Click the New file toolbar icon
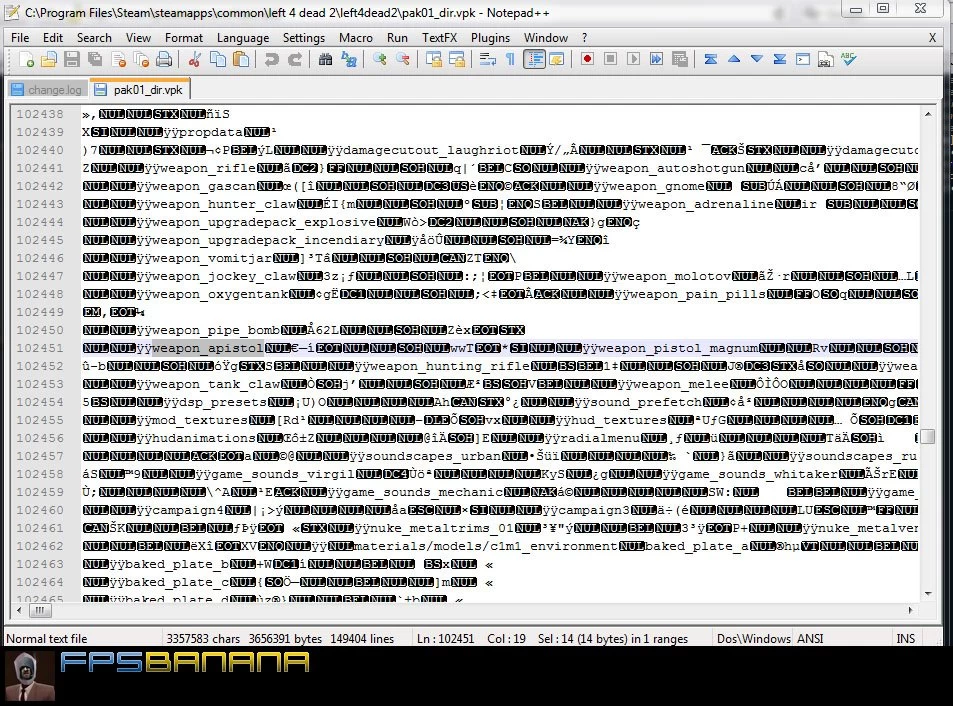The width and height of the screenshot is (953, 706). pos(26,60)
